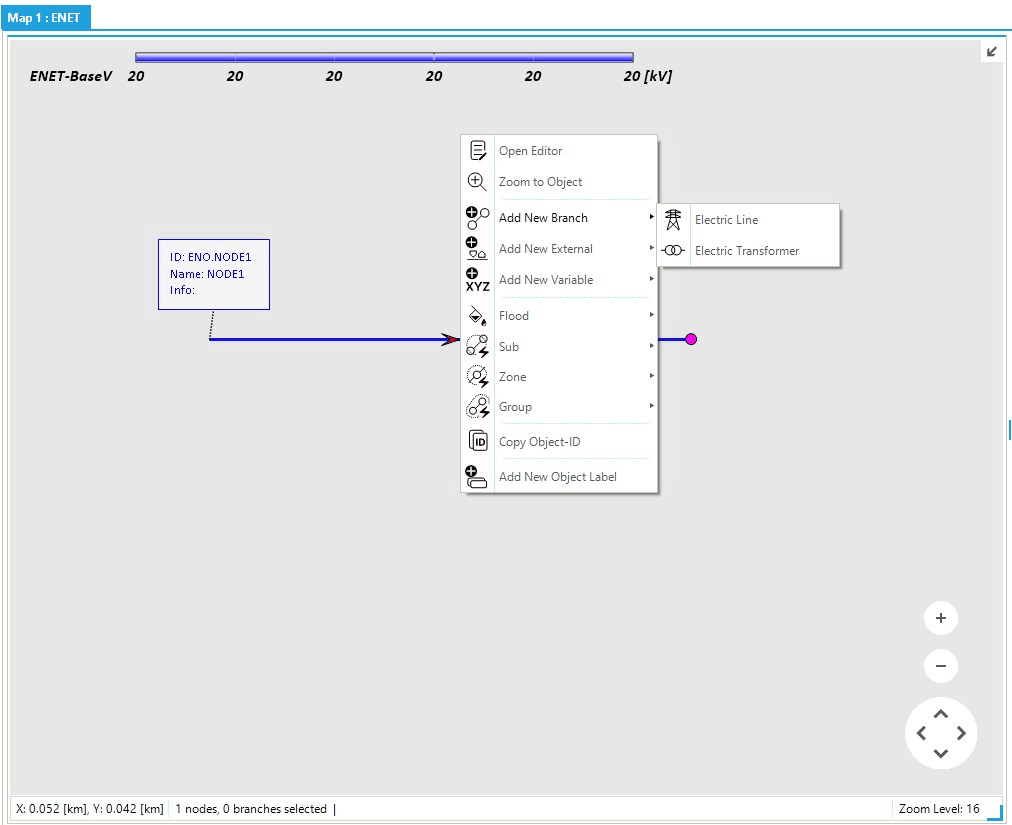Expand the Zone submenu arrow
1012x825 pixels.
click(651, 377)
